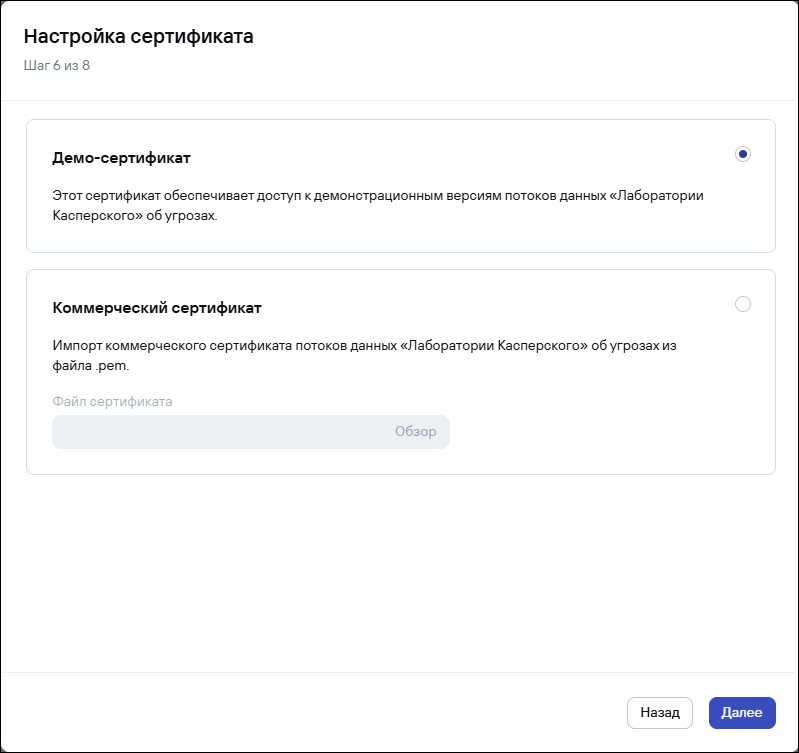Select the Коммерческий сертификат radio button
Image resolution: width=799 pixels, height=753 pixels.
coord(742,304)
